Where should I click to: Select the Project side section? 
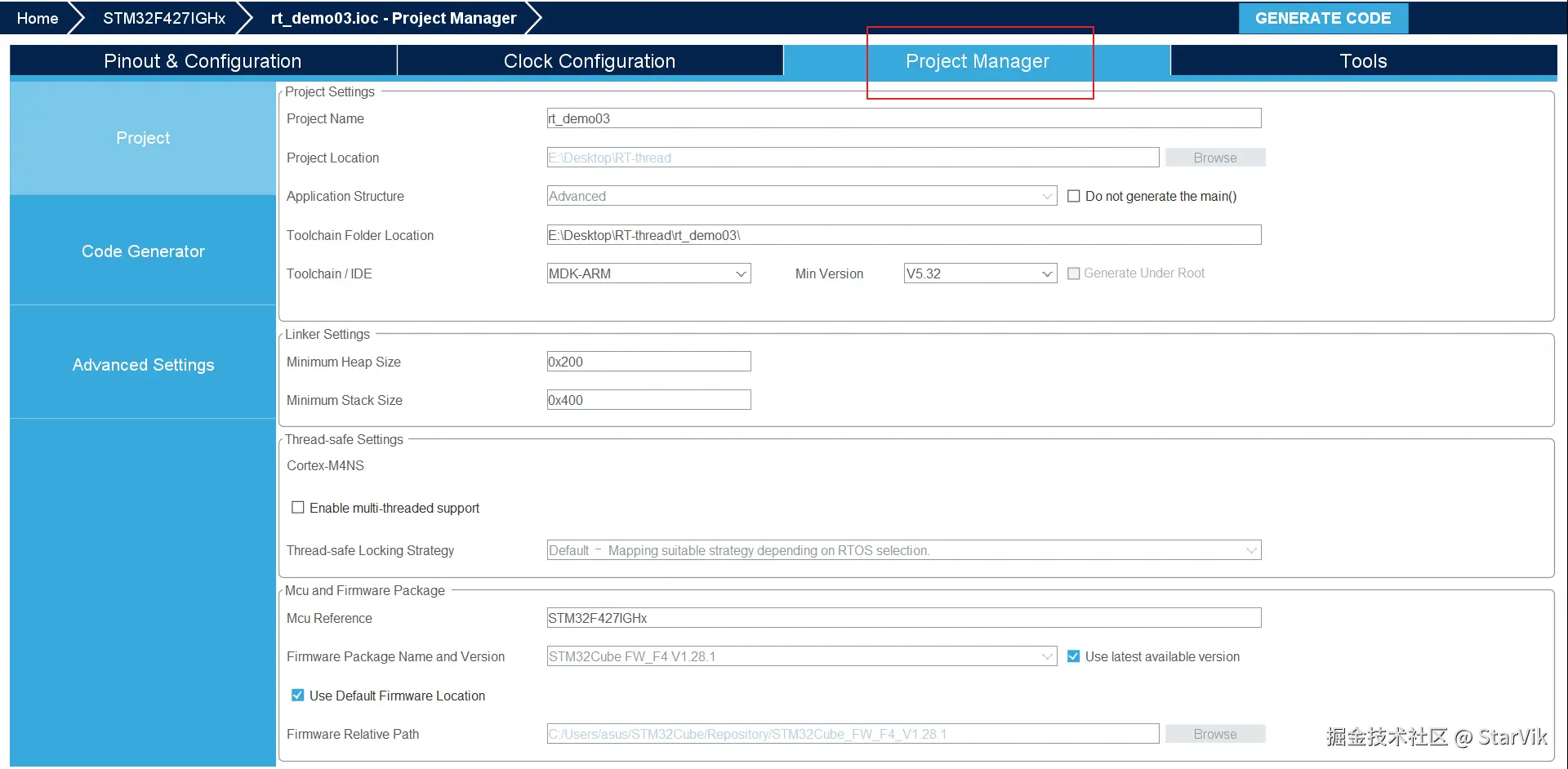pyautogui.click(x=143, y=138)
